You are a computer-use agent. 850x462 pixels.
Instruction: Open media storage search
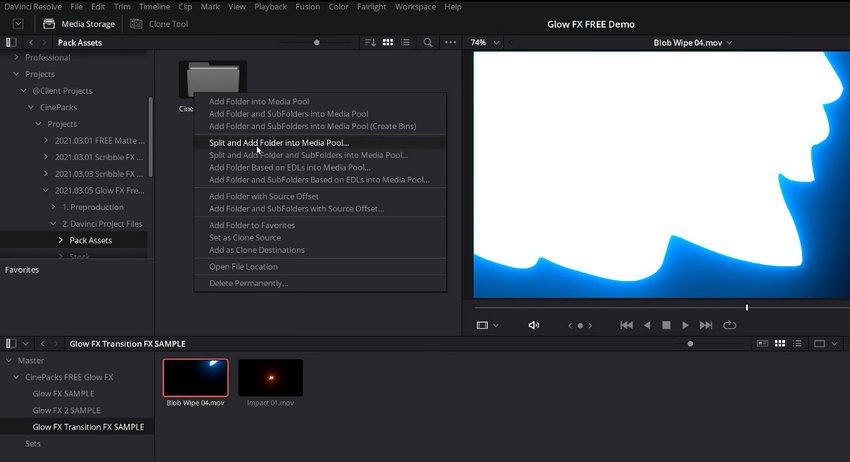click(428, 42)
